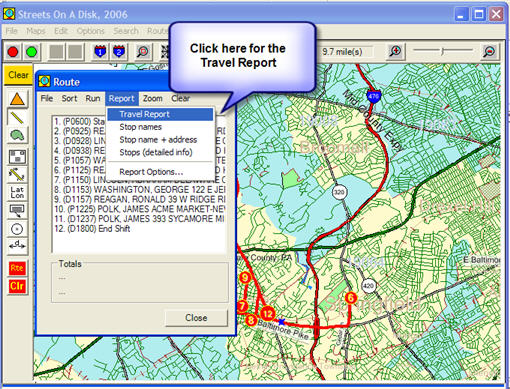Click the yellow Clear button
This screenshot has width=510, height=389.
(x=18, y=75)
